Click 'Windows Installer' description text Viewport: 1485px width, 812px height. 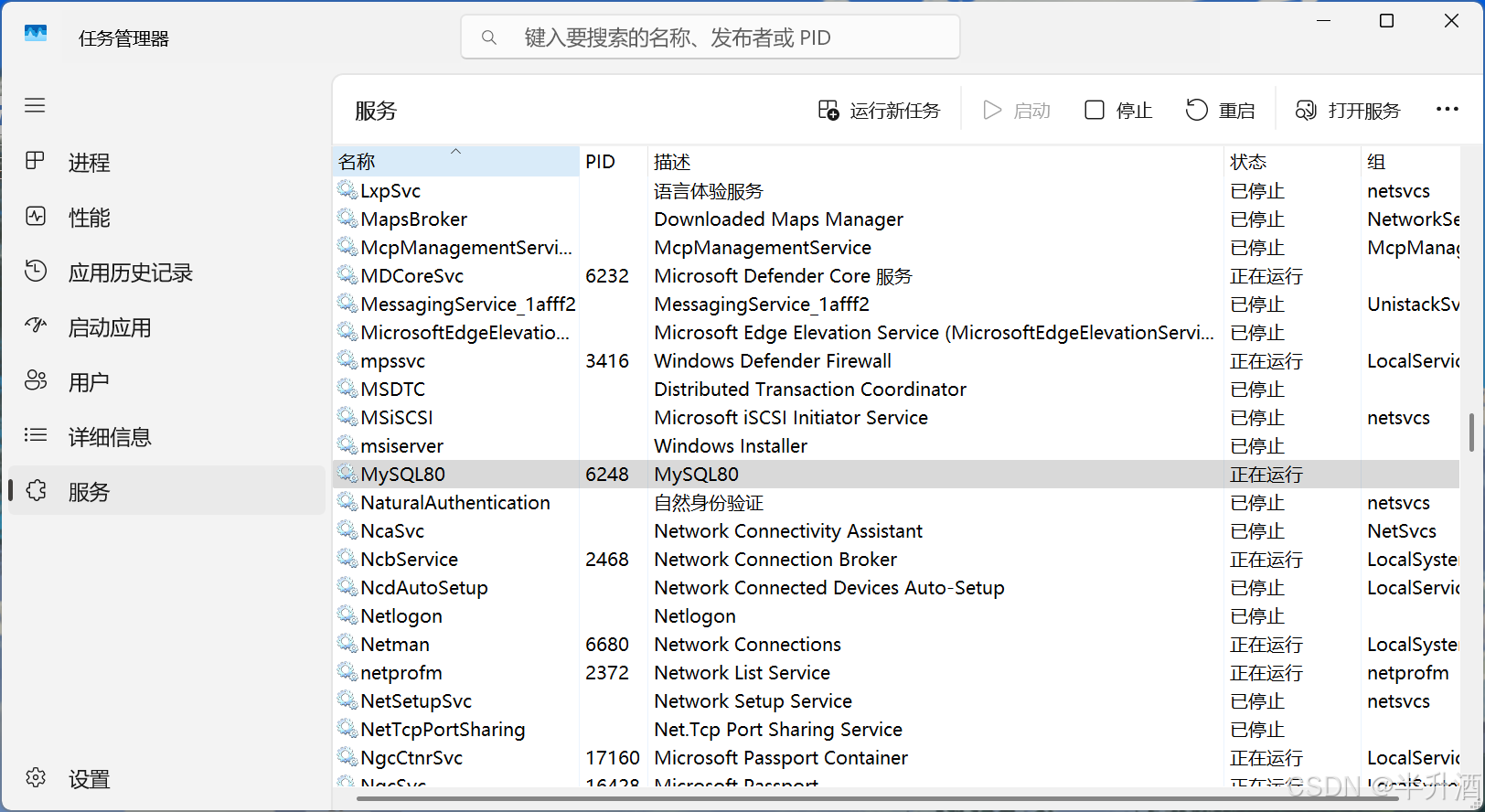[731, 446]
